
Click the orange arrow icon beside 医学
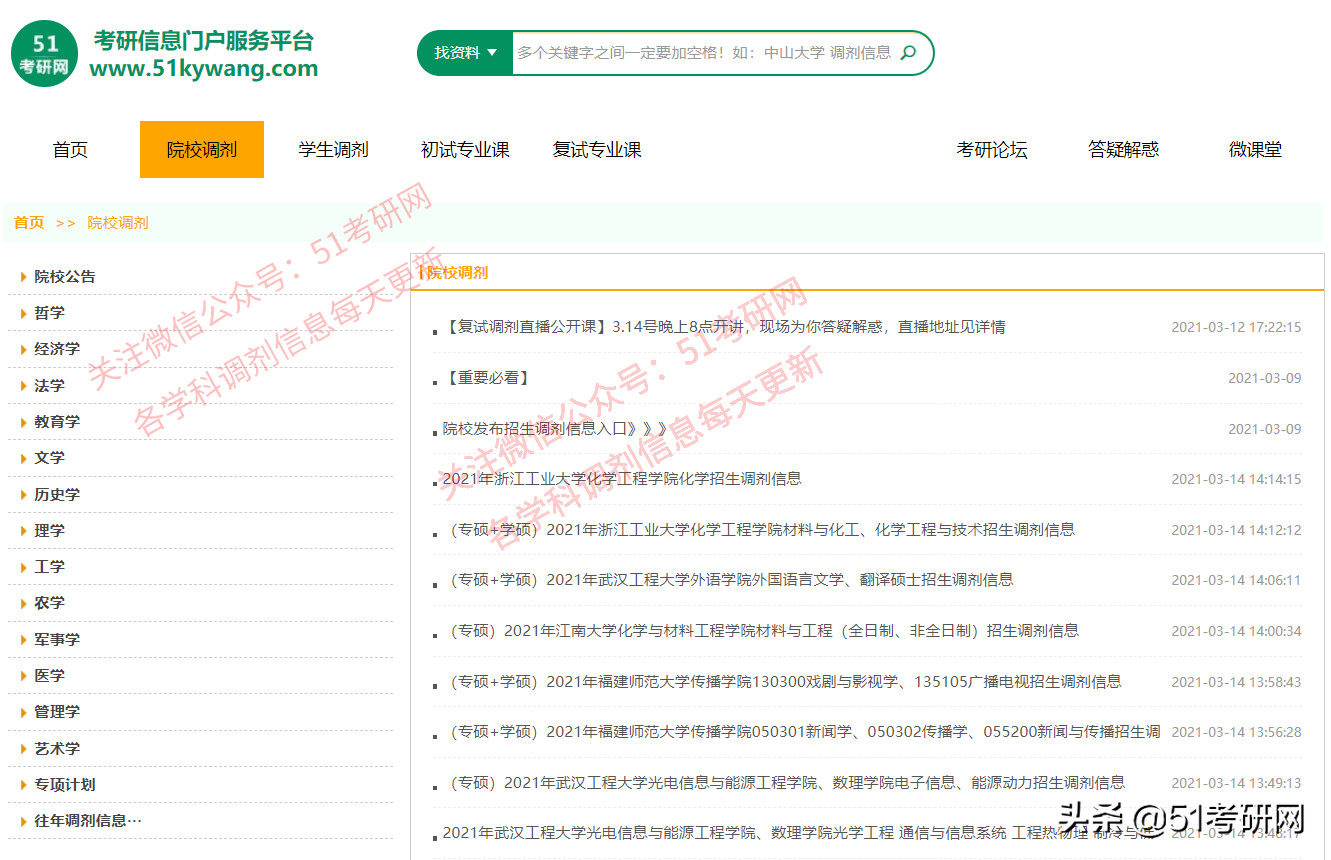tap(25, 675)
